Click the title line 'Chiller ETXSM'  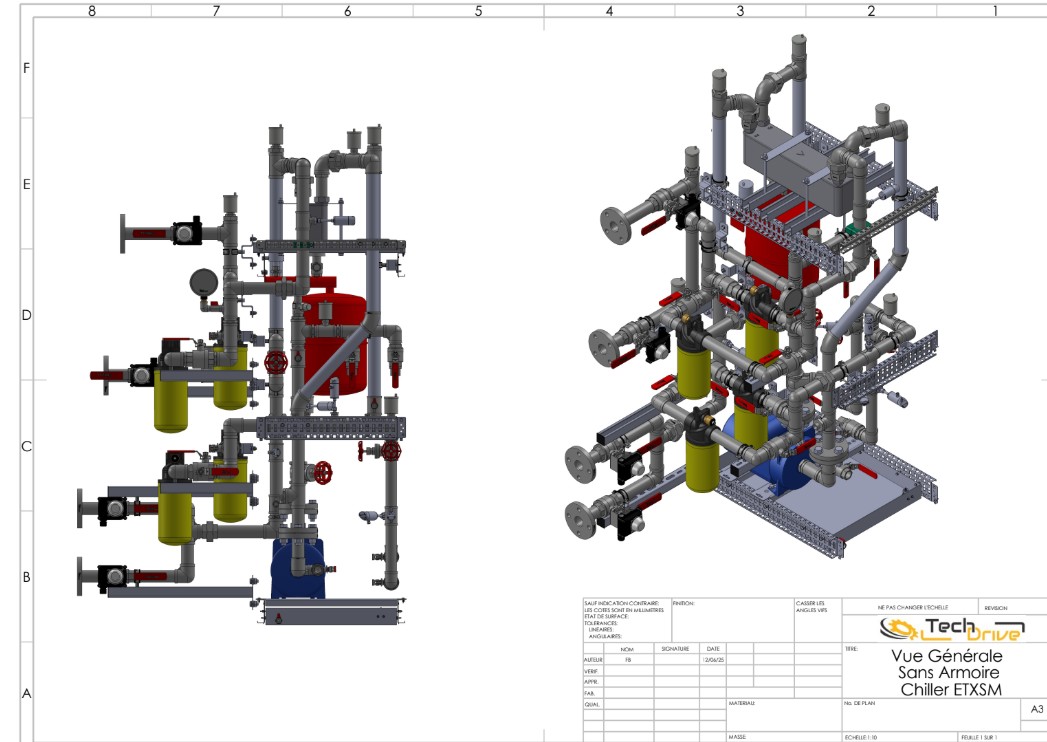[951, 689]
